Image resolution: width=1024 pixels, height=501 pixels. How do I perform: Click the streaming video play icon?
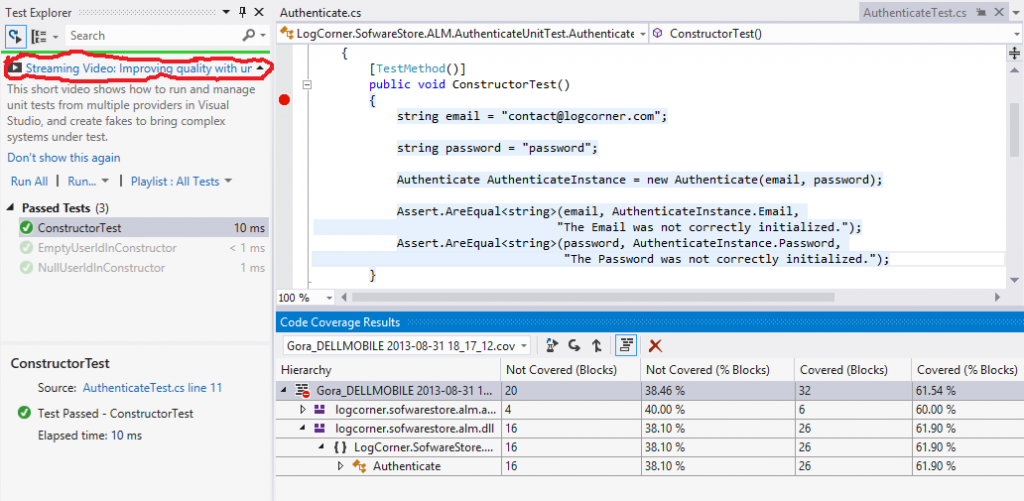point(15,68)
